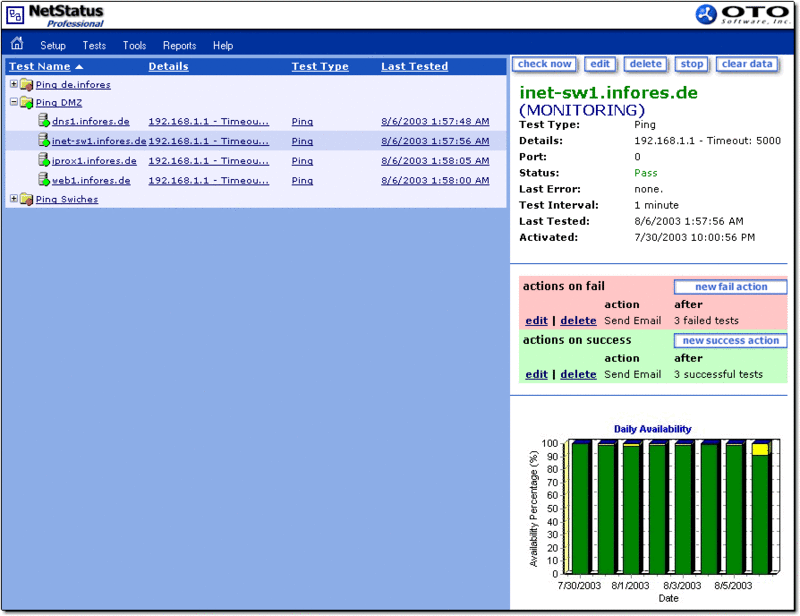Click the Test Interval value 1 minute
The height and width of the screenshot is (616, 800).
[656, 205]
